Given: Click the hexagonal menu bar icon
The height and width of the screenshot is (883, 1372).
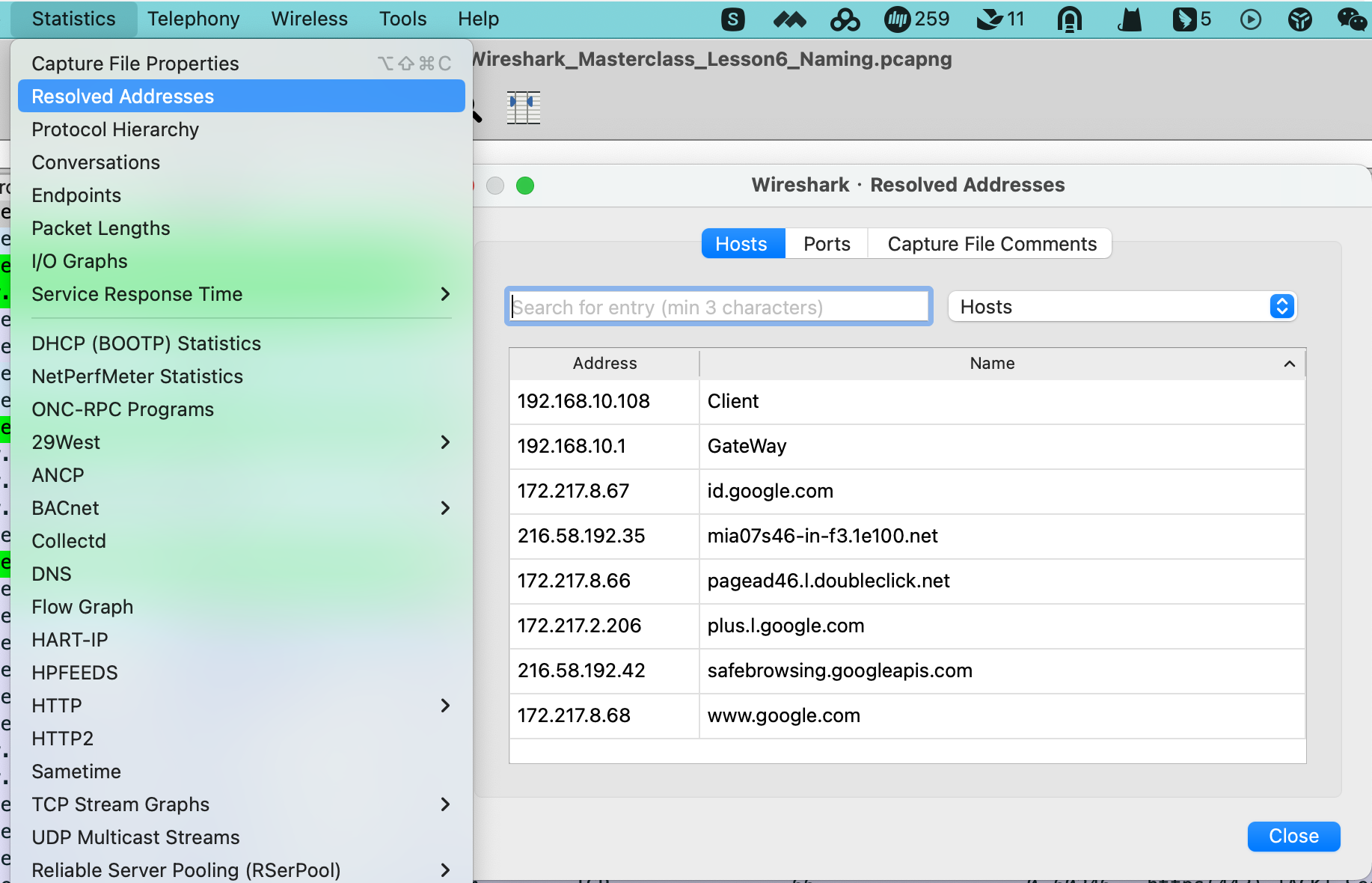Looking at the screenshot, I should (1299, 19).
